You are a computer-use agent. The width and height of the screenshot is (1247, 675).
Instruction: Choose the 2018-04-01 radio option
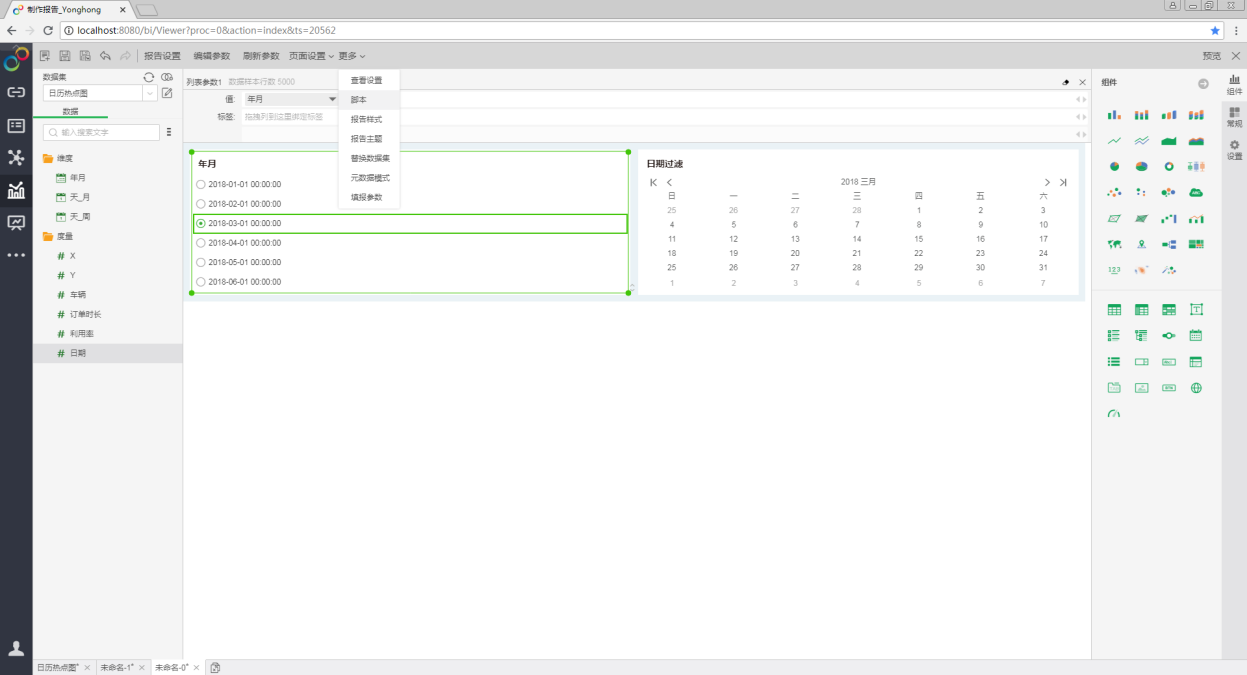coord(201,243)
